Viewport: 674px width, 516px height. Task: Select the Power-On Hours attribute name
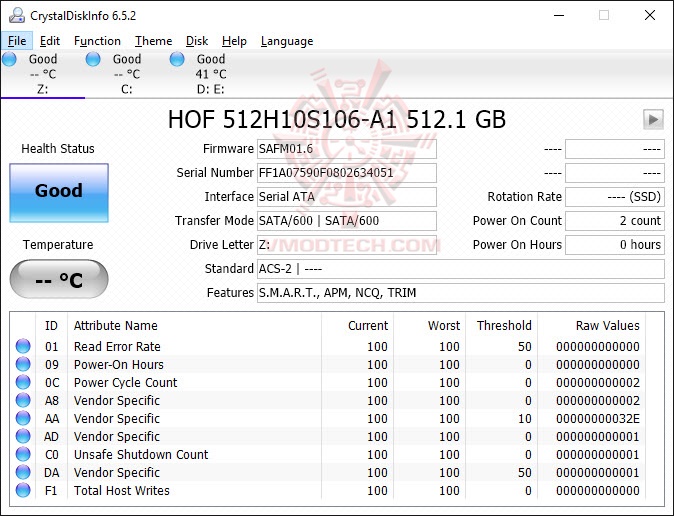click(x=119, y=364)
